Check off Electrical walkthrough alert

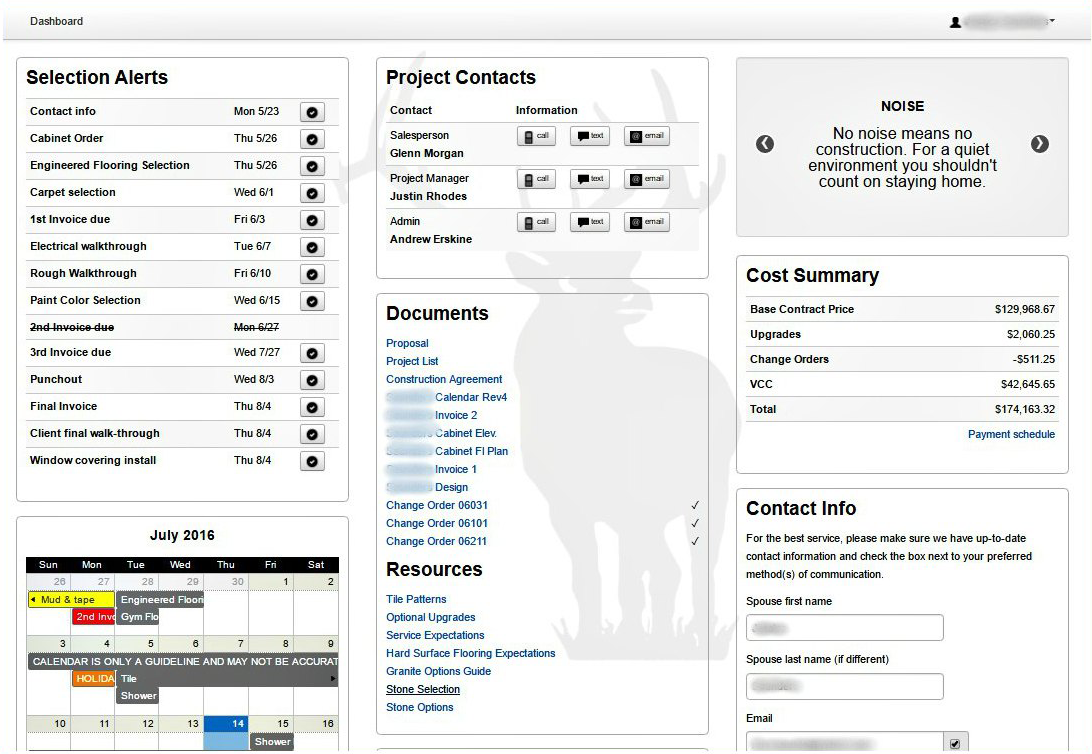(312, 247)
